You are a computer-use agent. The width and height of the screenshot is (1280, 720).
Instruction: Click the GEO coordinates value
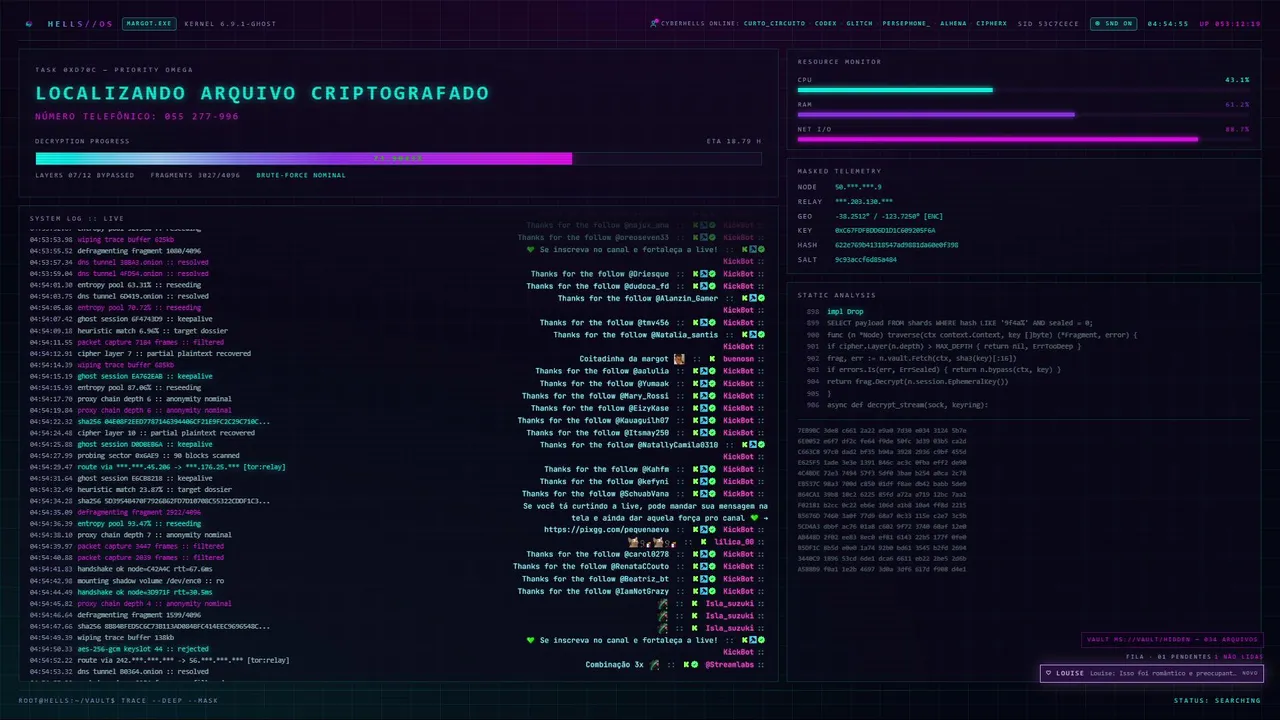pyautogui.click(x=889, y=216)
